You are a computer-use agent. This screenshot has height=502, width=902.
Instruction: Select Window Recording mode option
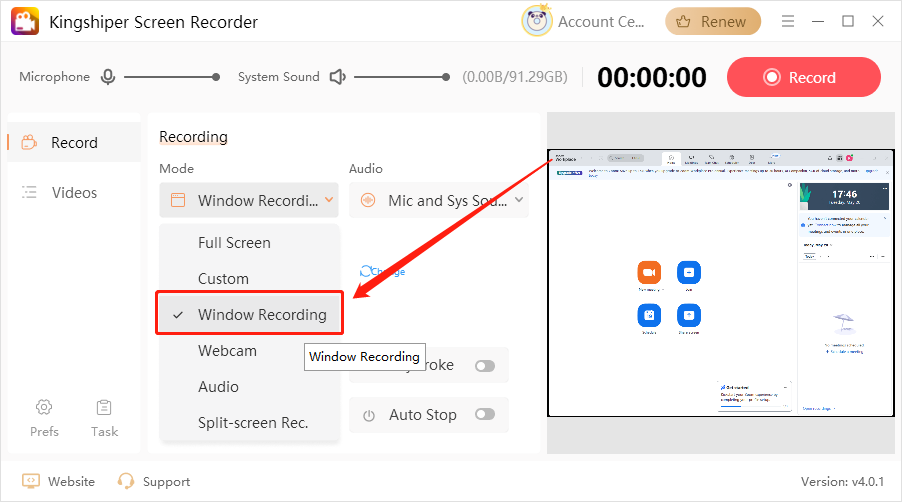click(249, 315)
